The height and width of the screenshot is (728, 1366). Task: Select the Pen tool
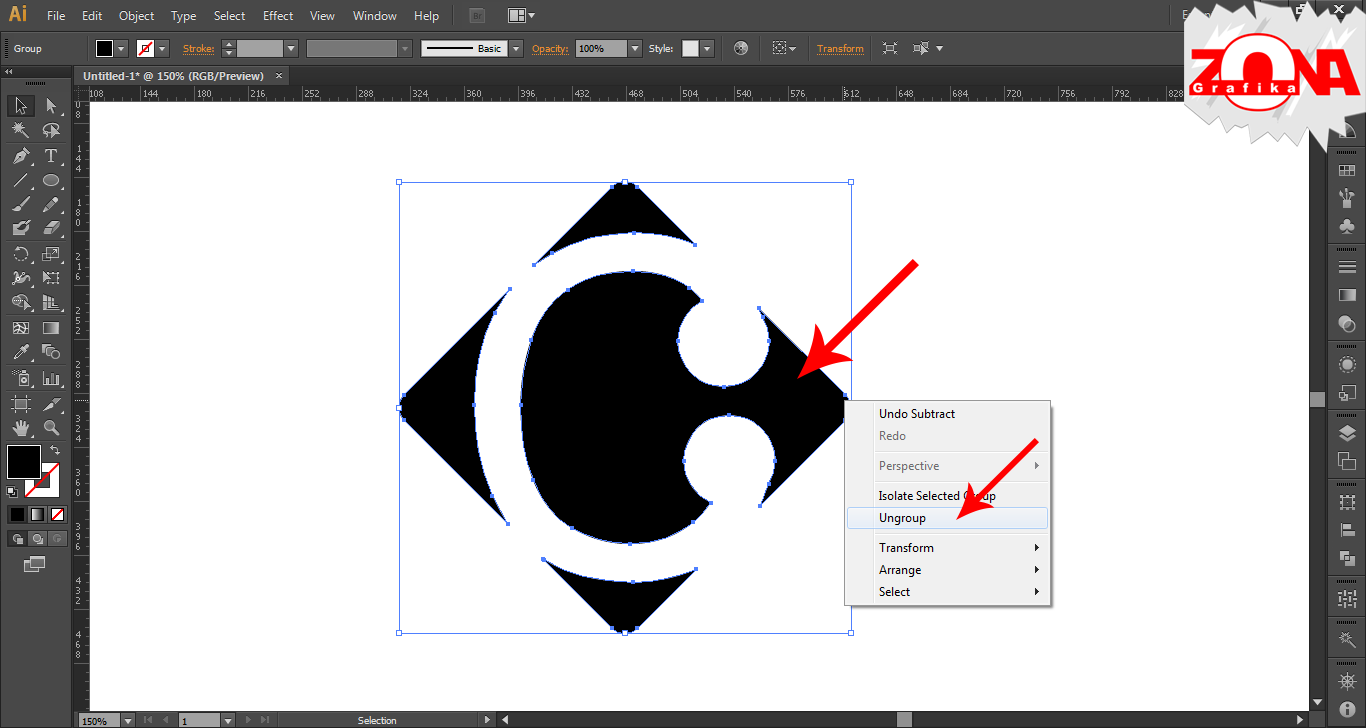(20, 156)
